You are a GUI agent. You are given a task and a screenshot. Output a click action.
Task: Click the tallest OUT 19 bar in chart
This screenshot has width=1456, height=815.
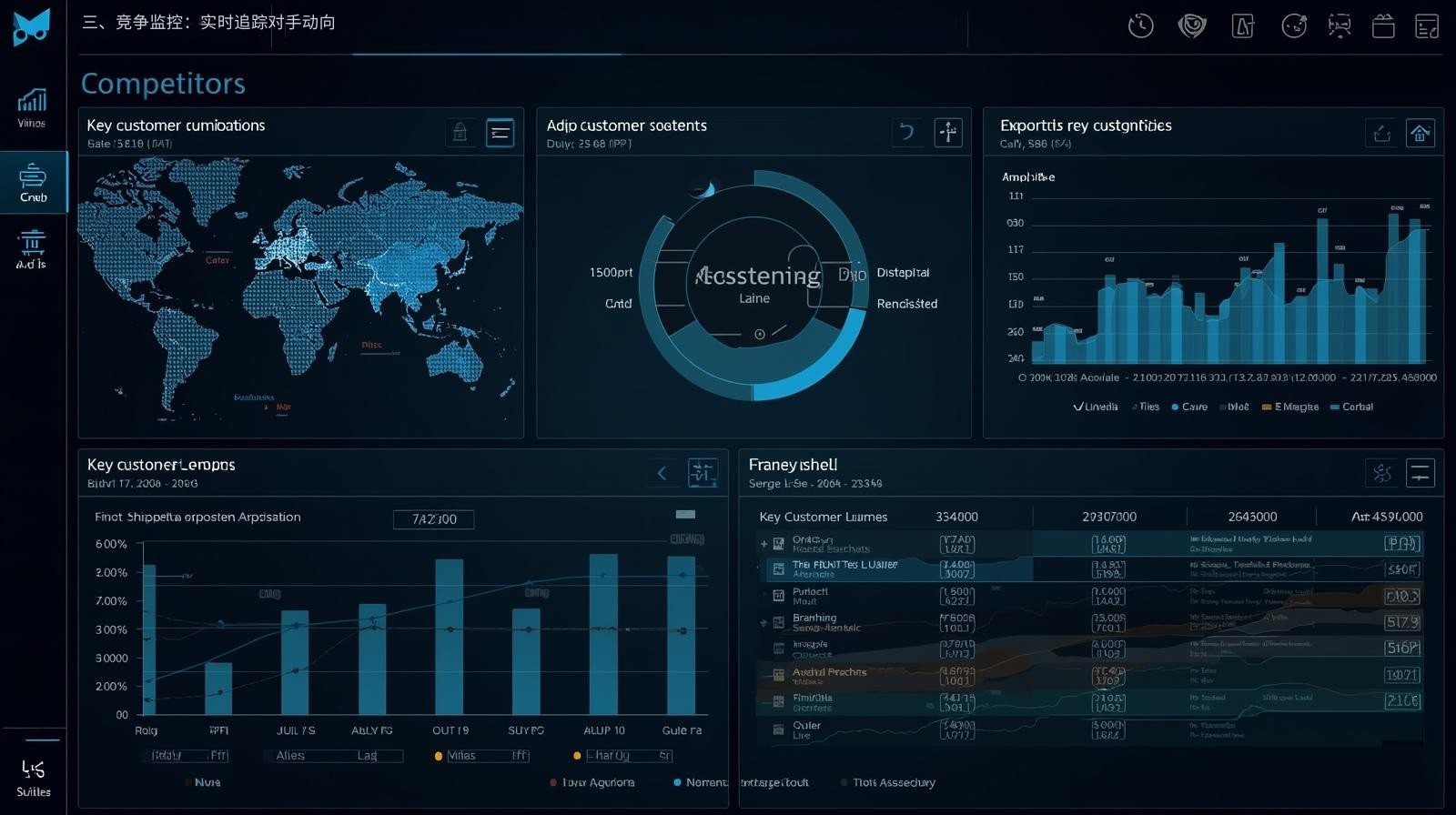(449, 637)
